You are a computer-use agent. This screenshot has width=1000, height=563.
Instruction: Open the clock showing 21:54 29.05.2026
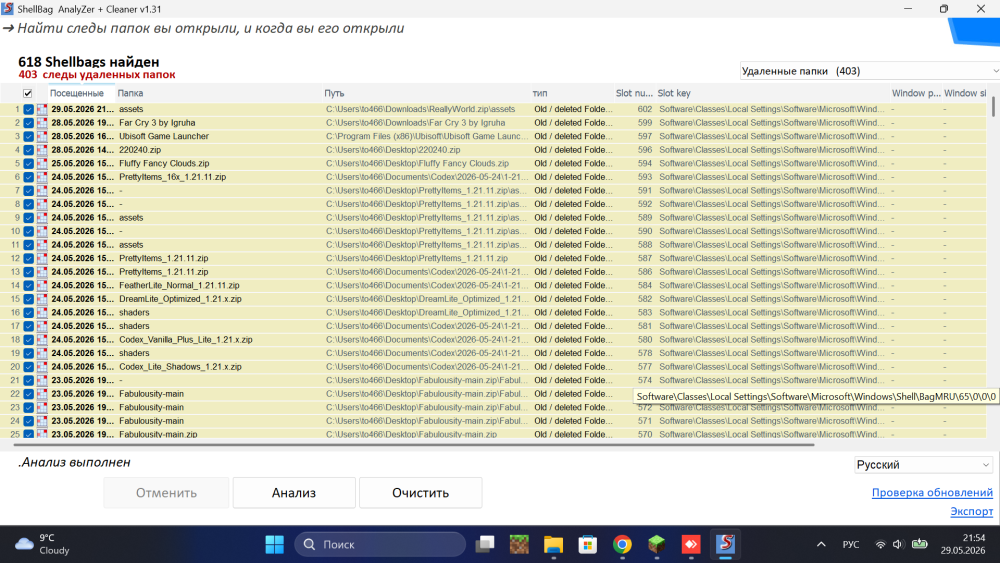[x=962, y=544]
